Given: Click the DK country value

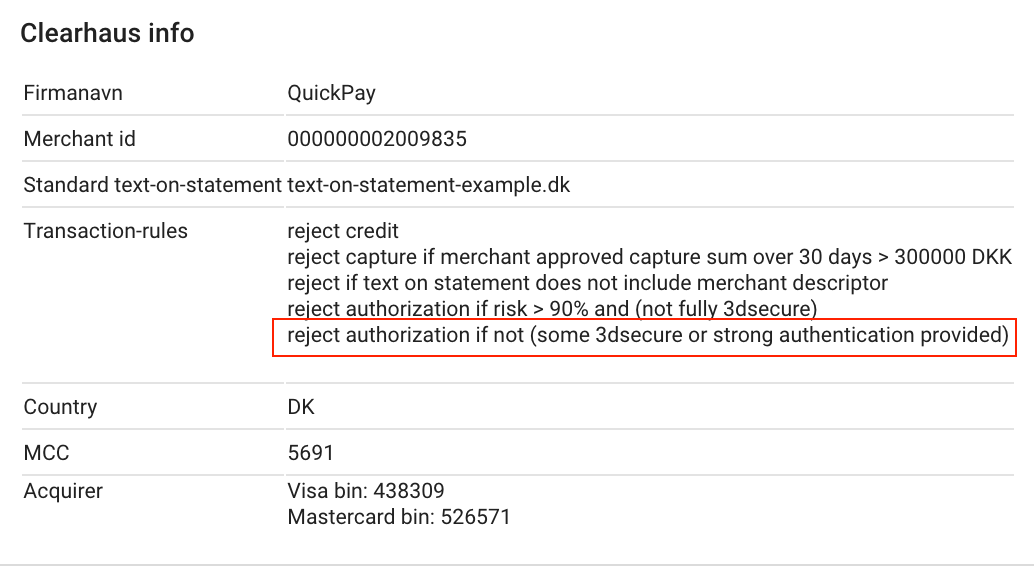Looking at the screenshot, I should (301, 407).
